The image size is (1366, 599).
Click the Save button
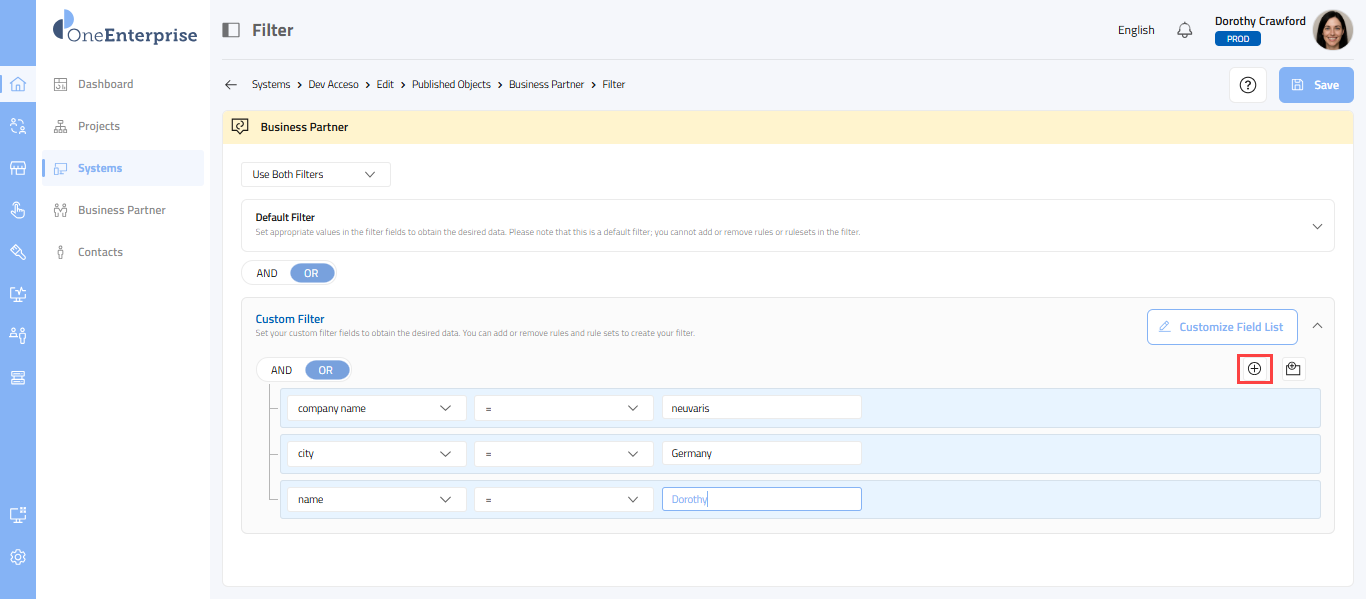click(1315, 85)
